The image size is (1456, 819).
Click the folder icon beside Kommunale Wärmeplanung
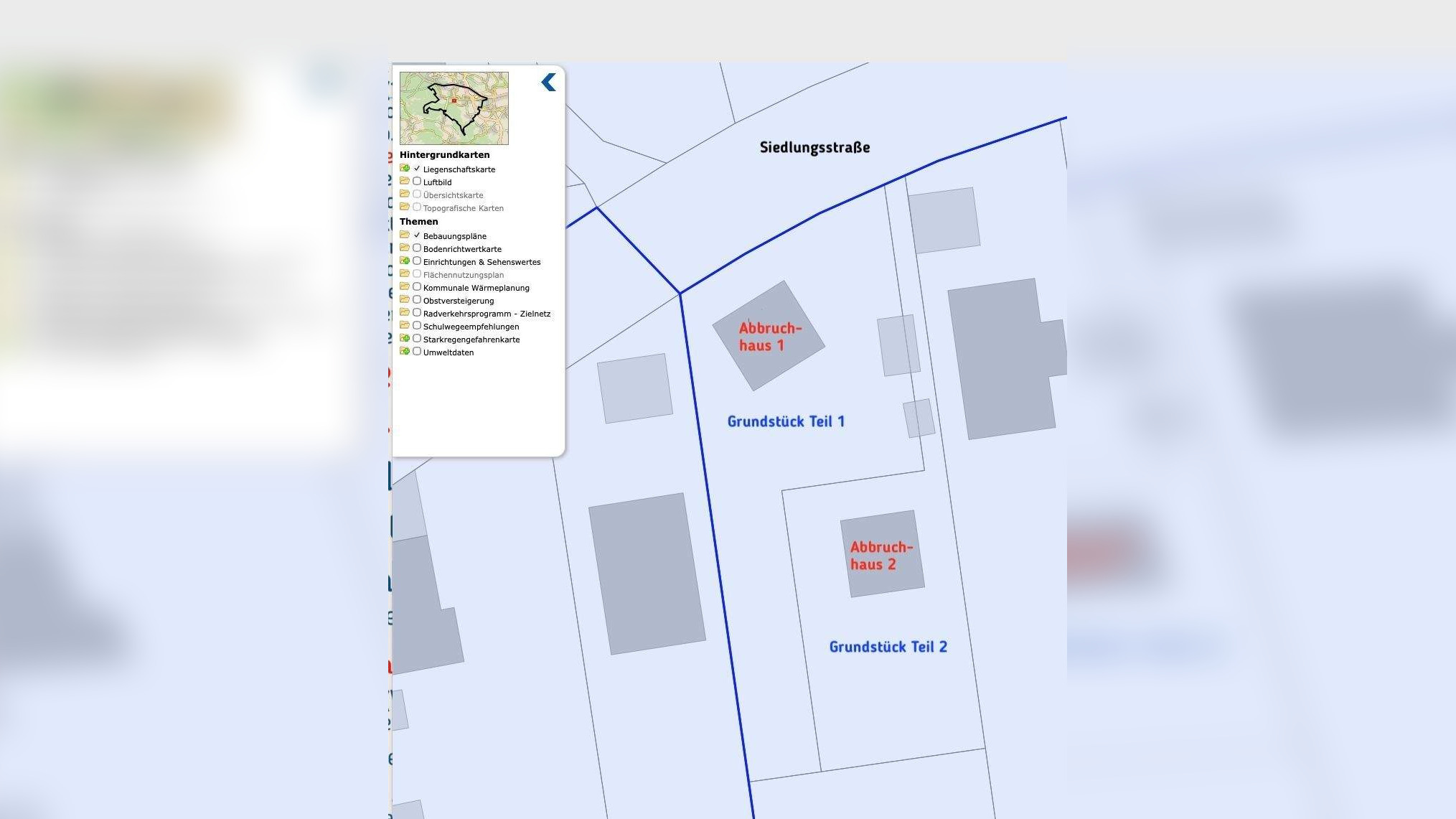pyautogui.click(x=406, y=286)
